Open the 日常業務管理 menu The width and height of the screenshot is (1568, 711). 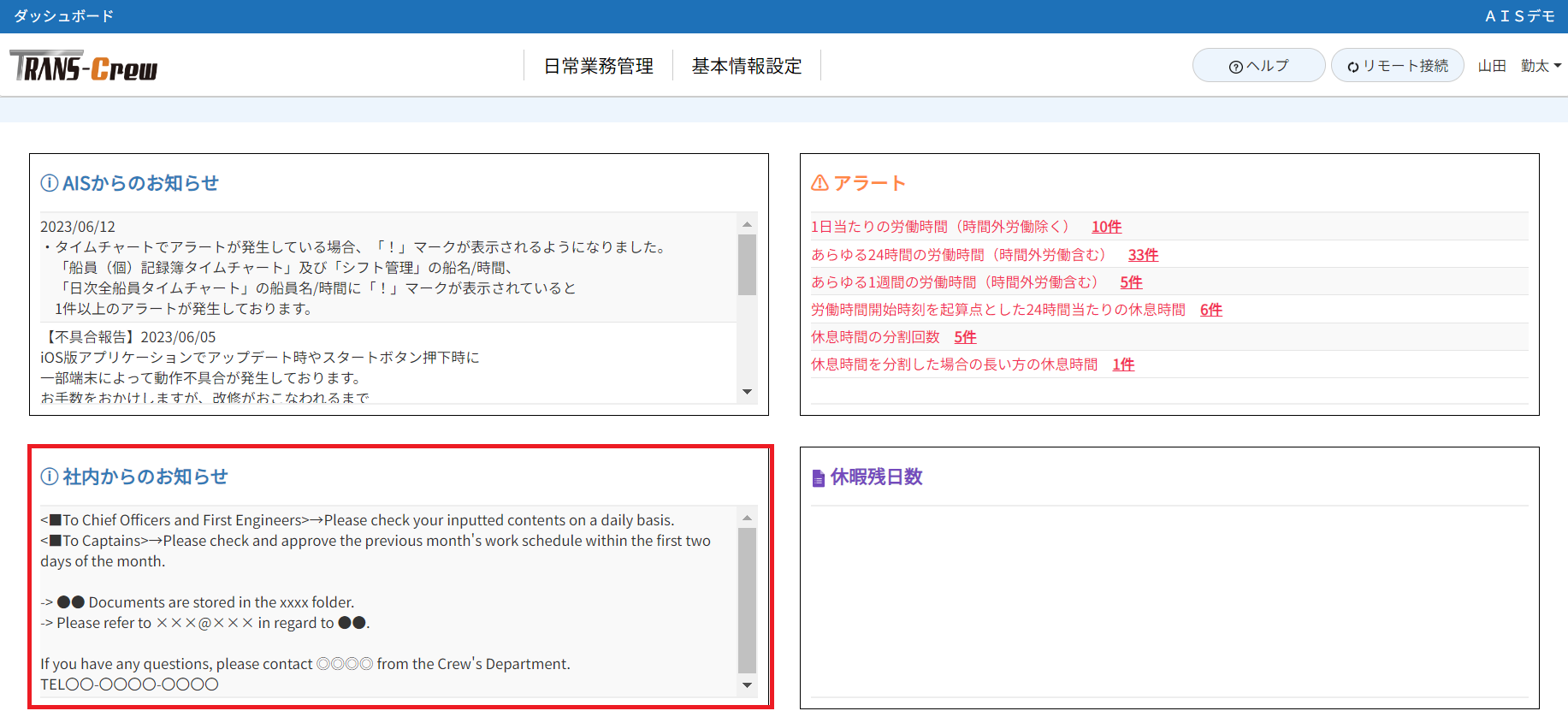click(599, 66)
